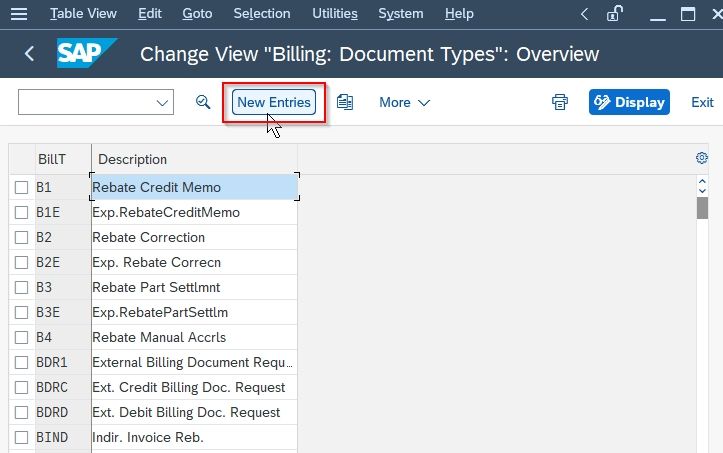Open the Table View menu

click(x=83, y=14)
